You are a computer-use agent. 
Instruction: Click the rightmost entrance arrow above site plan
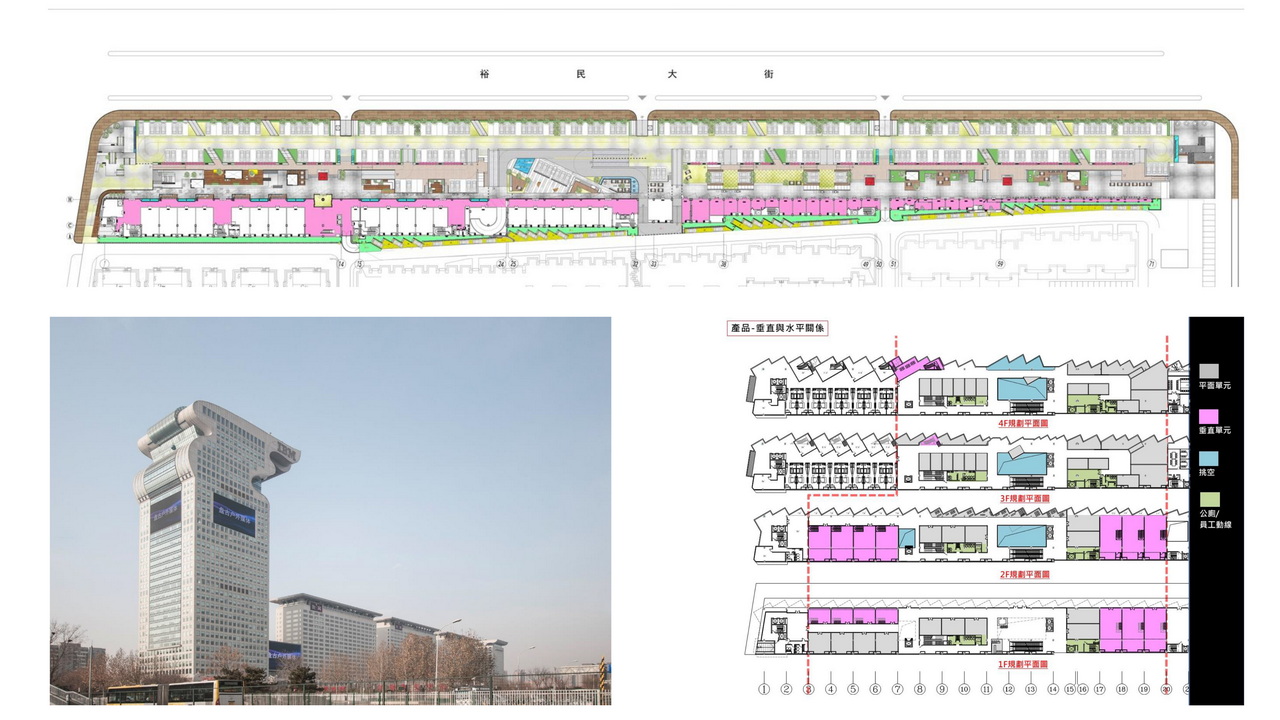click(885, 98)
